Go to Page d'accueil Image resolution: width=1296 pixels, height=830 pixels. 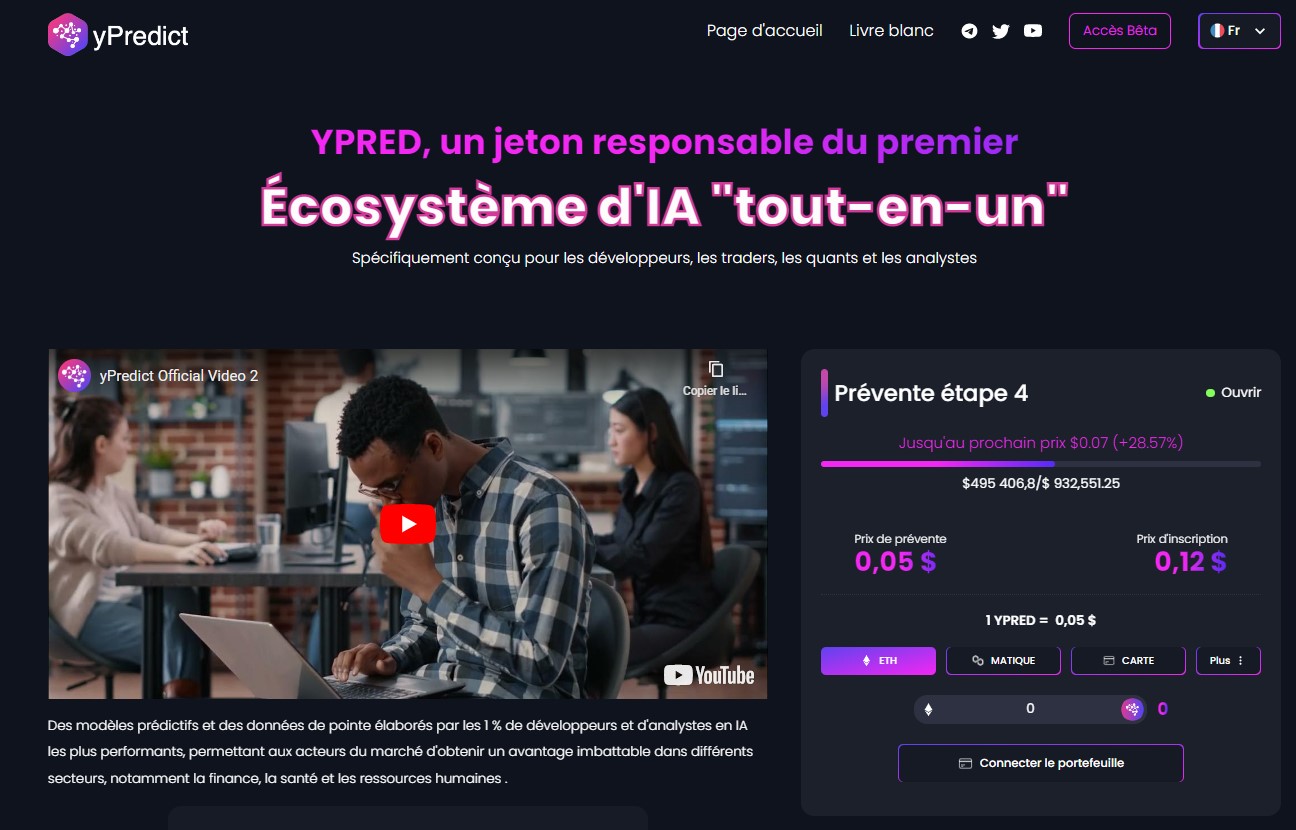(x=764, y=31)
